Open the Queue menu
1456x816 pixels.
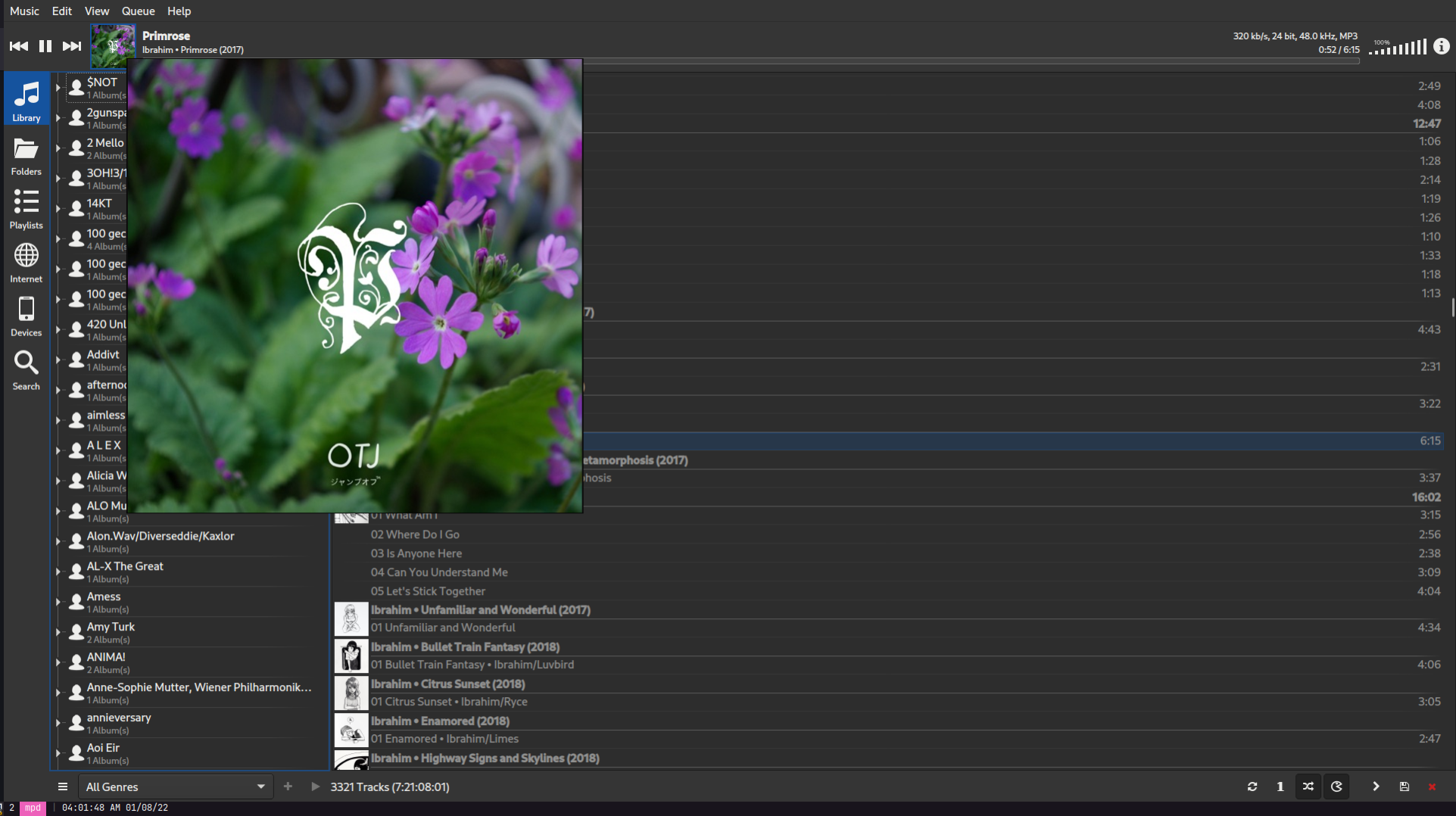(x=139, y=11)
